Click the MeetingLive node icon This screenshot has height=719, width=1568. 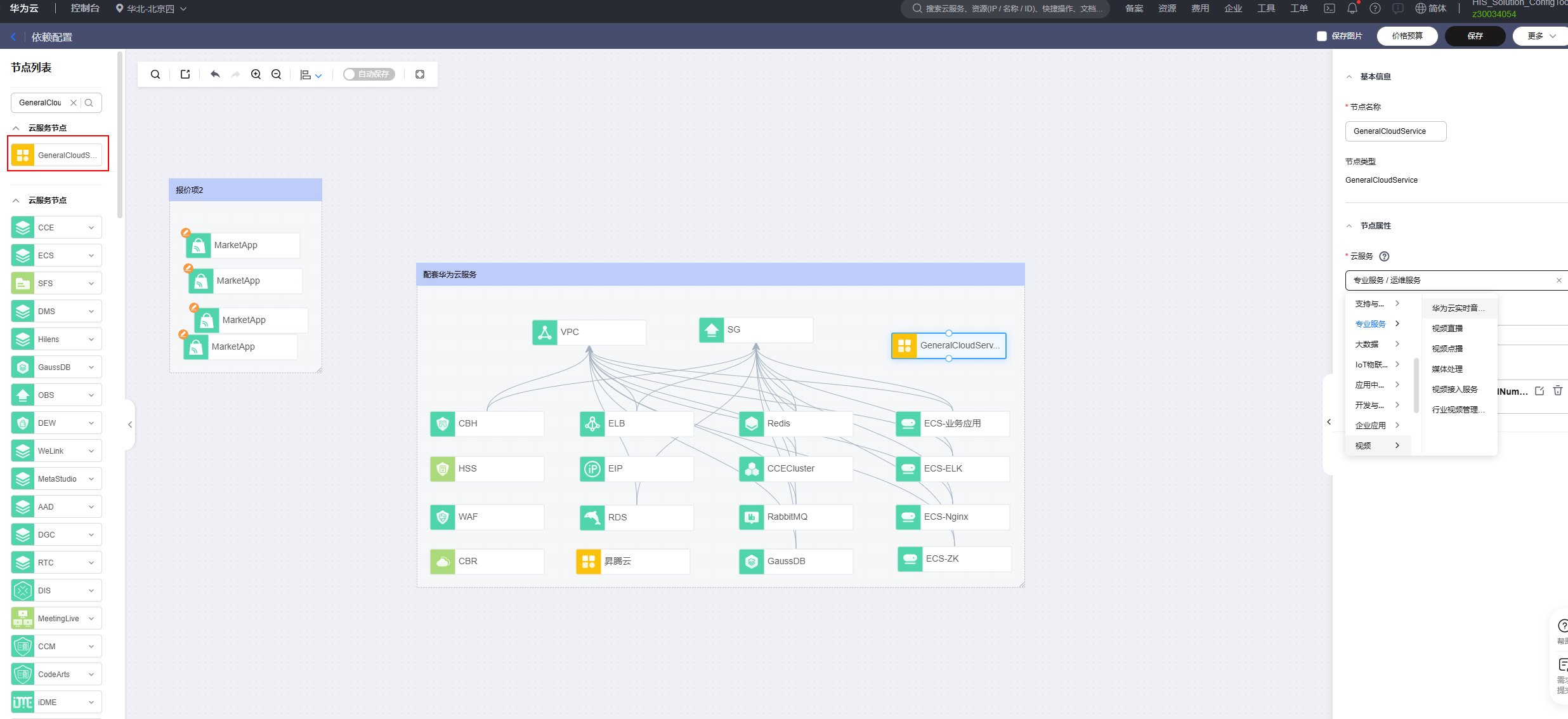(x=23, y=619)
